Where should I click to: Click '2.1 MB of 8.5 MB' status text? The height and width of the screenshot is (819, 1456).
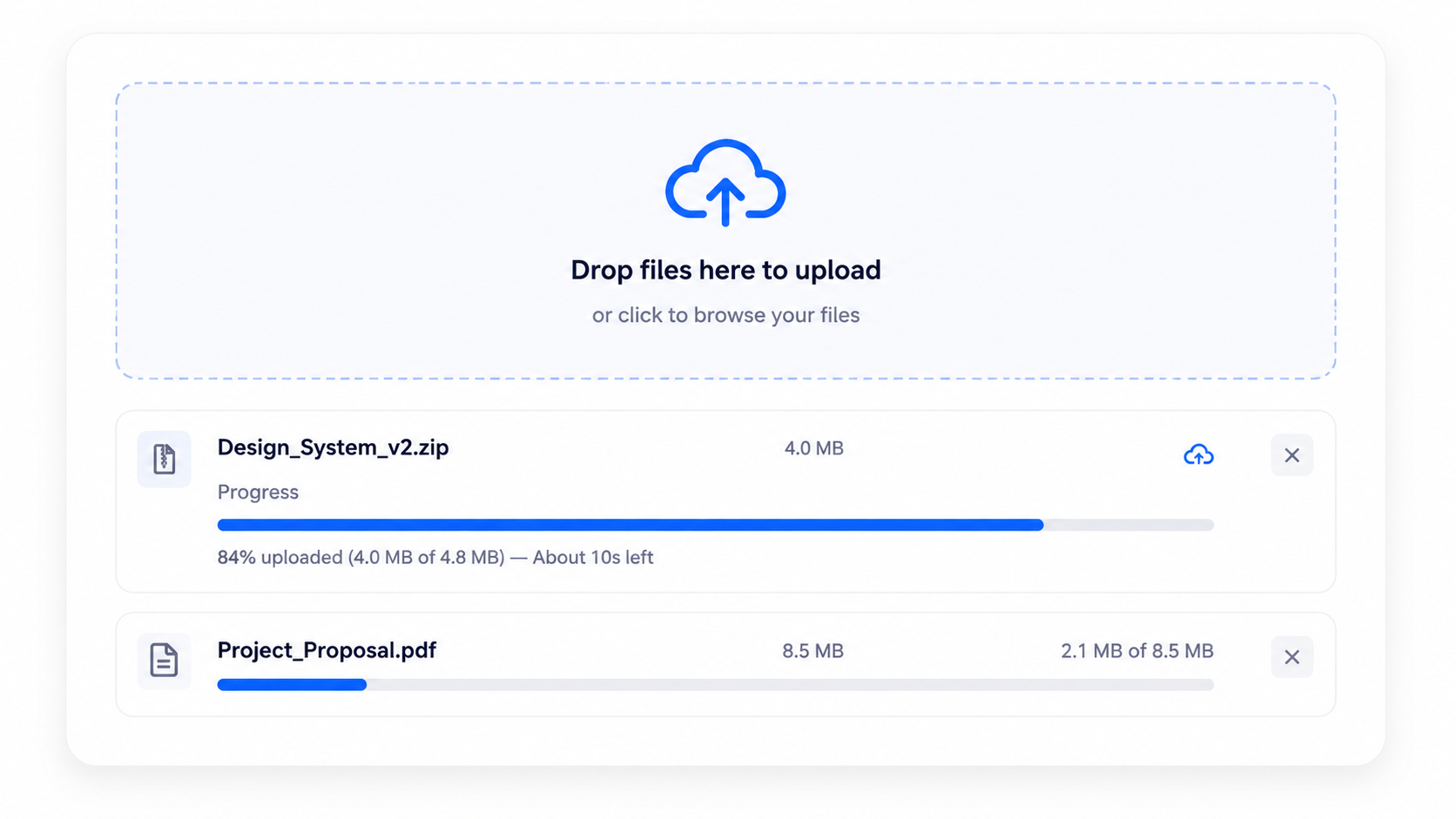pos(1136,651)
